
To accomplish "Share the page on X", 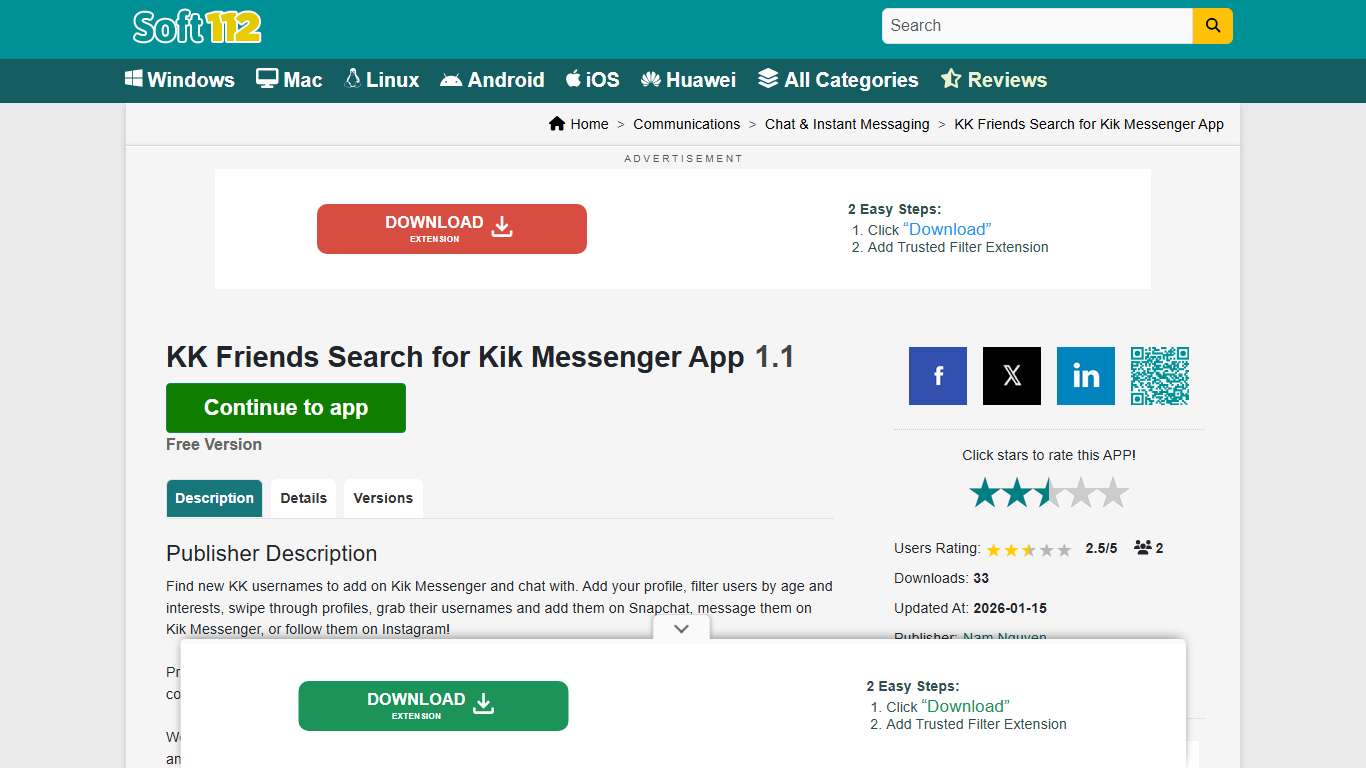I will [x=1011, y=376].
